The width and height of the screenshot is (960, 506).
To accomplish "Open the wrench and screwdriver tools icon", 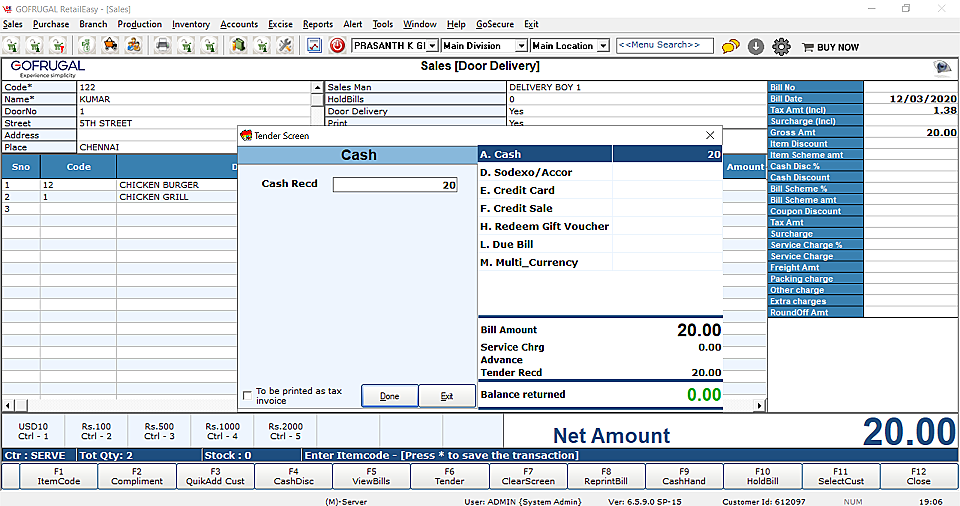I will coord(285,45).
